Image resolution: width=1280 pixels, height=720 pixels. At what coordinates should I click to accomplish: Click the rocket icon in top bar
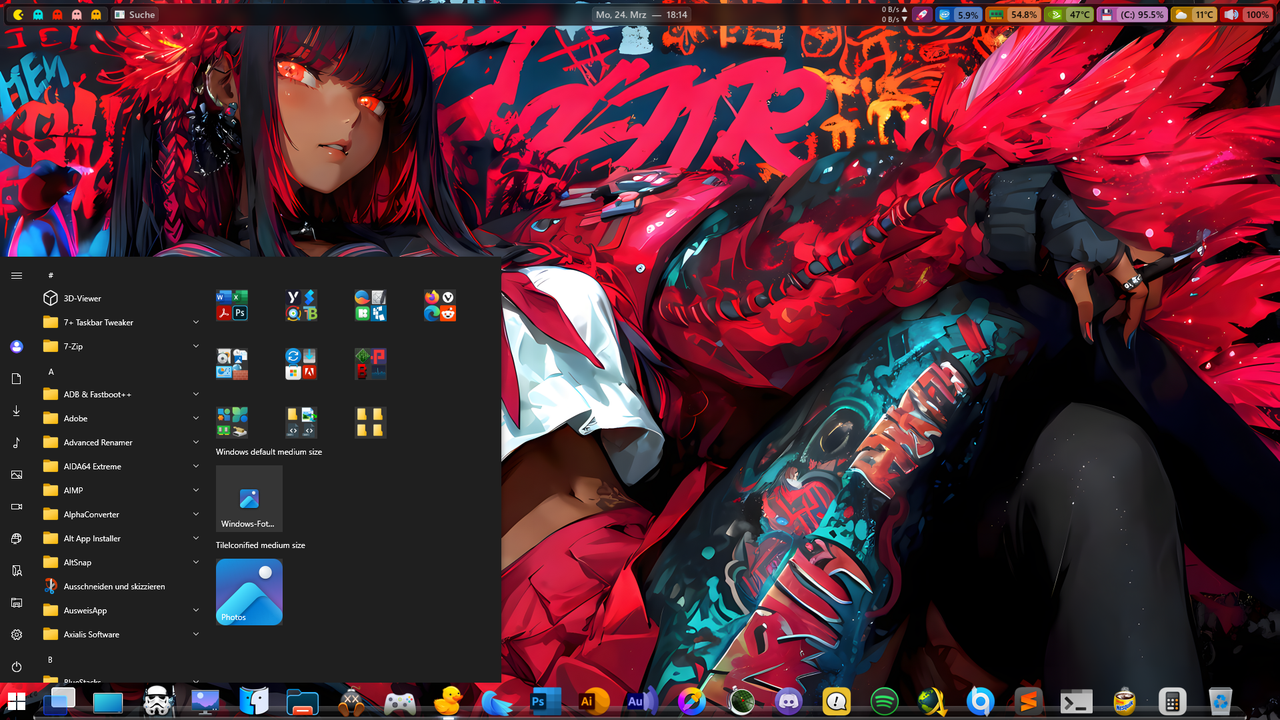(924, 15)
